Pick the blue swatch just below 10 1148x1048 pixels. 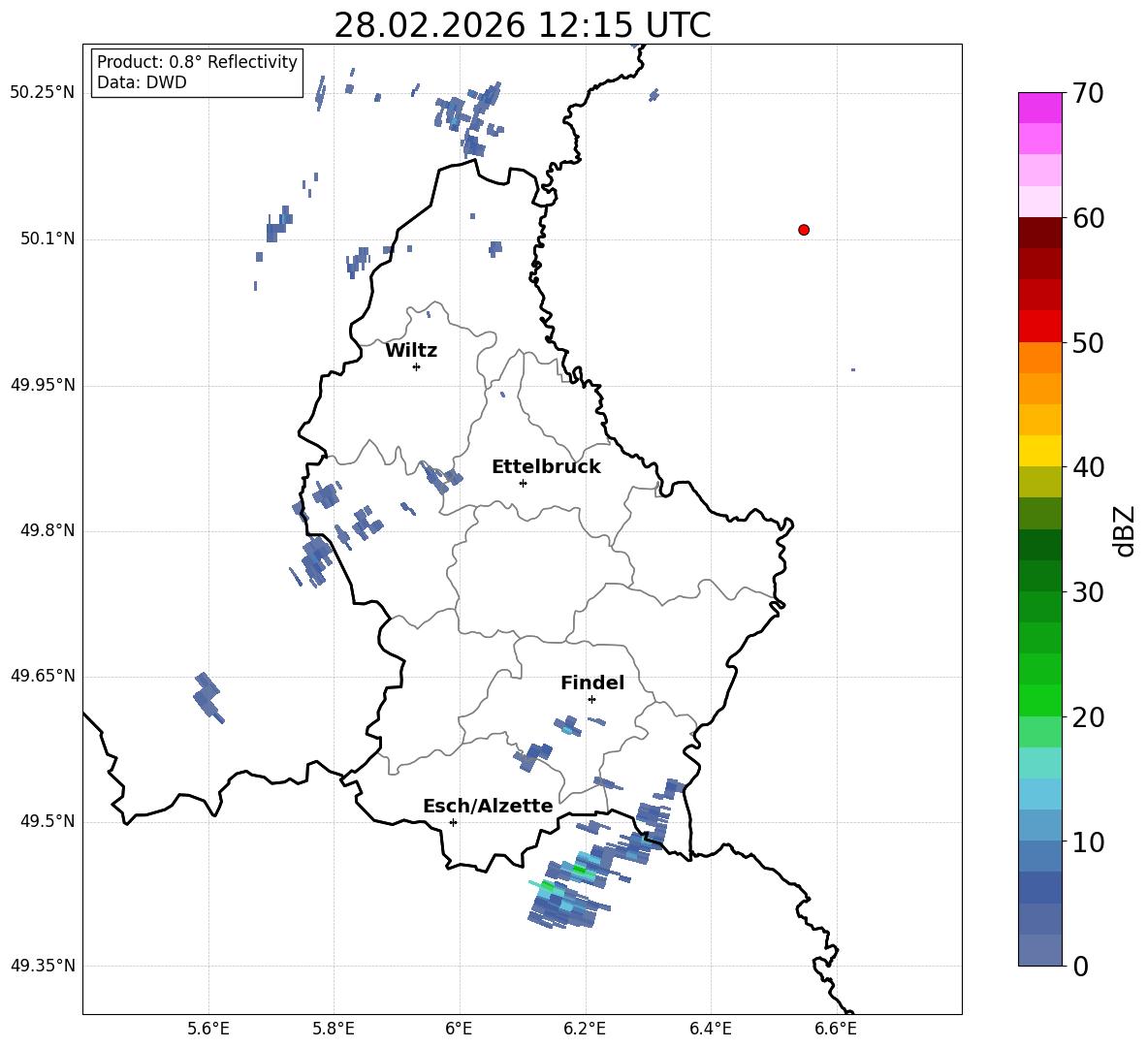click(x=1039, y=856)
